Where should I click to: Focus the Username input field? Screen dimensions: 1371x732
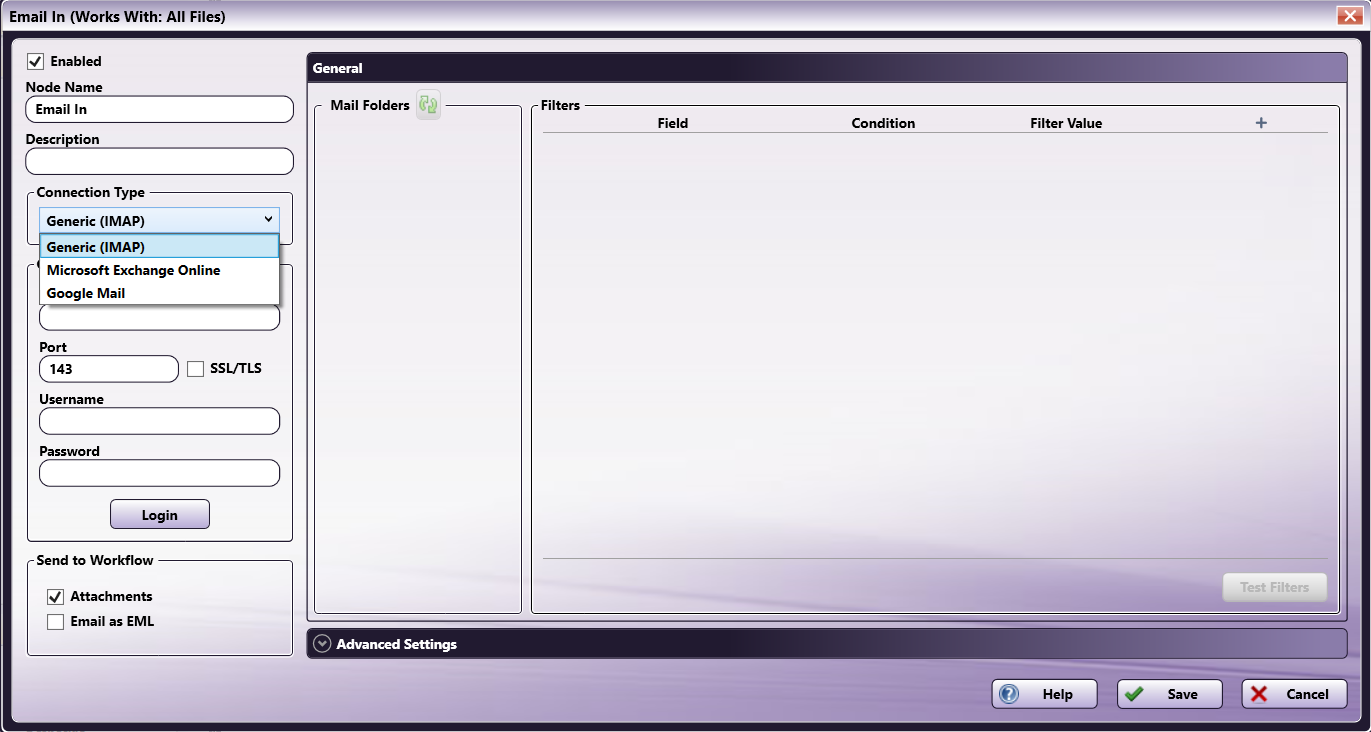160,421
